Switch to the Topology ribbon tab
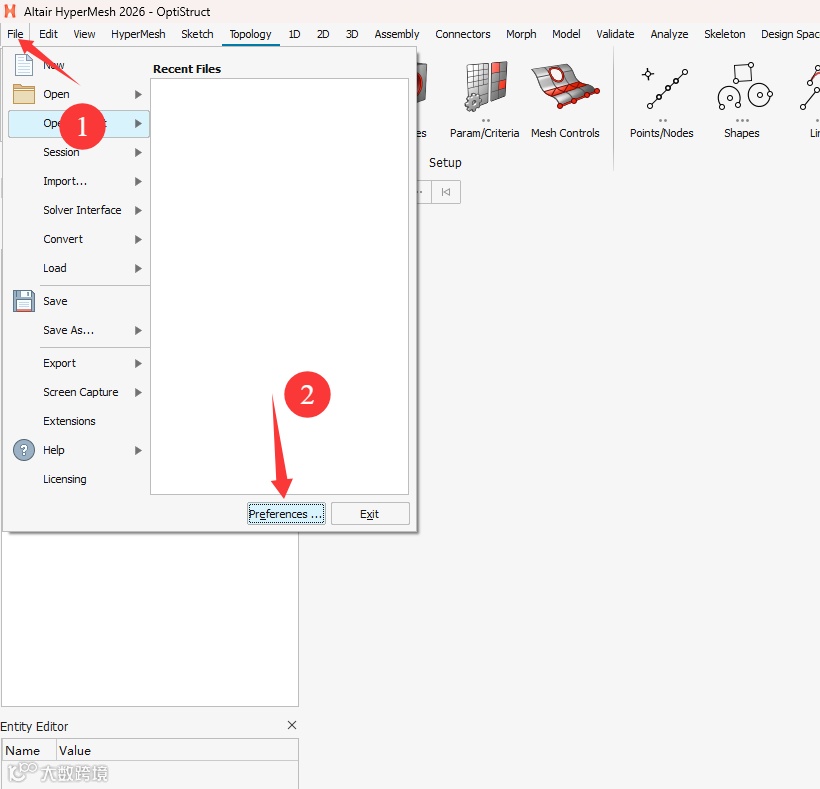820x789 pixels. point(250,34)
